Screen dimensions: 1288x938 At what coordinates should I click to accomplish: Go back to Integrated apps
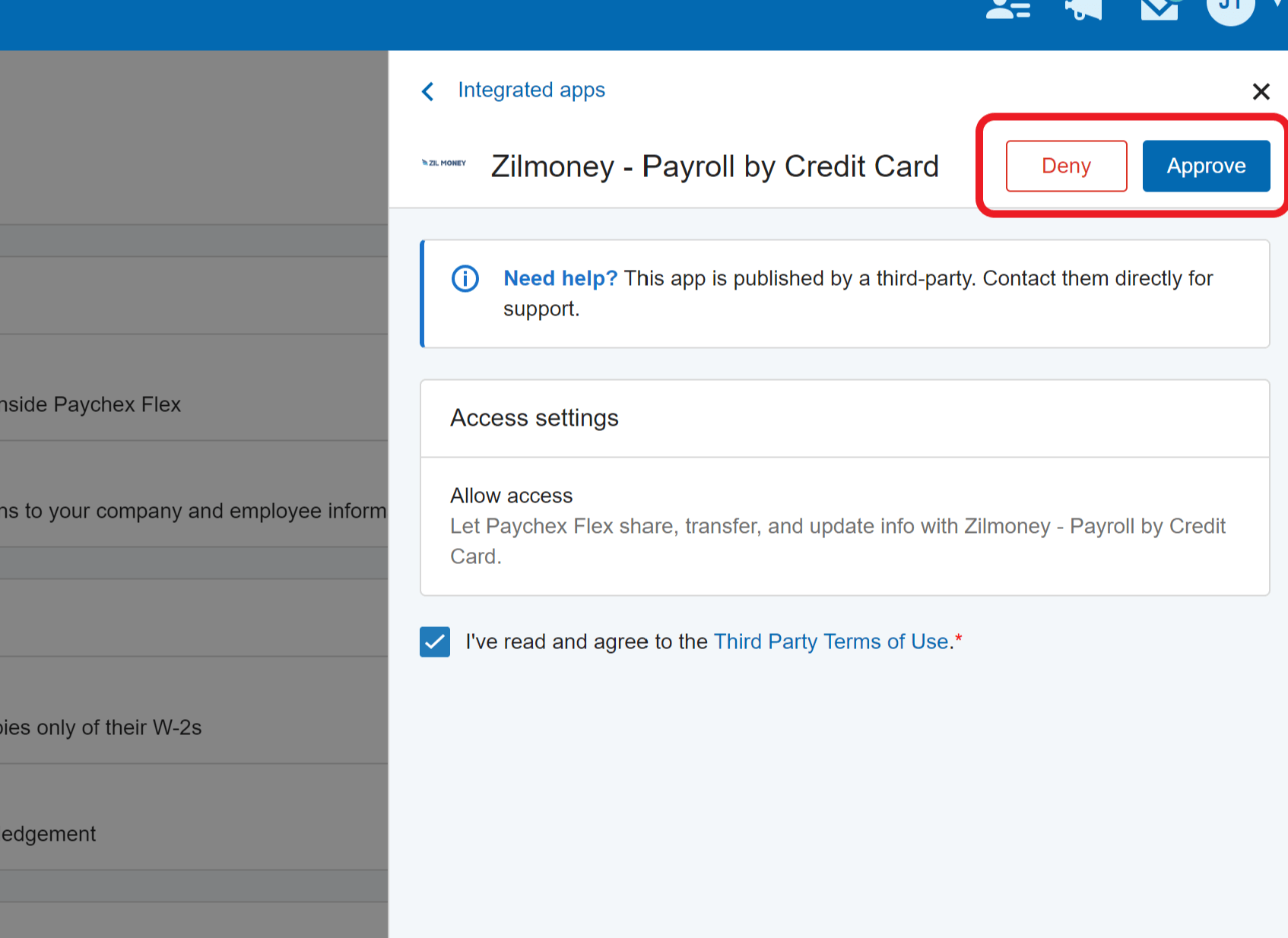tap(531, 90)
